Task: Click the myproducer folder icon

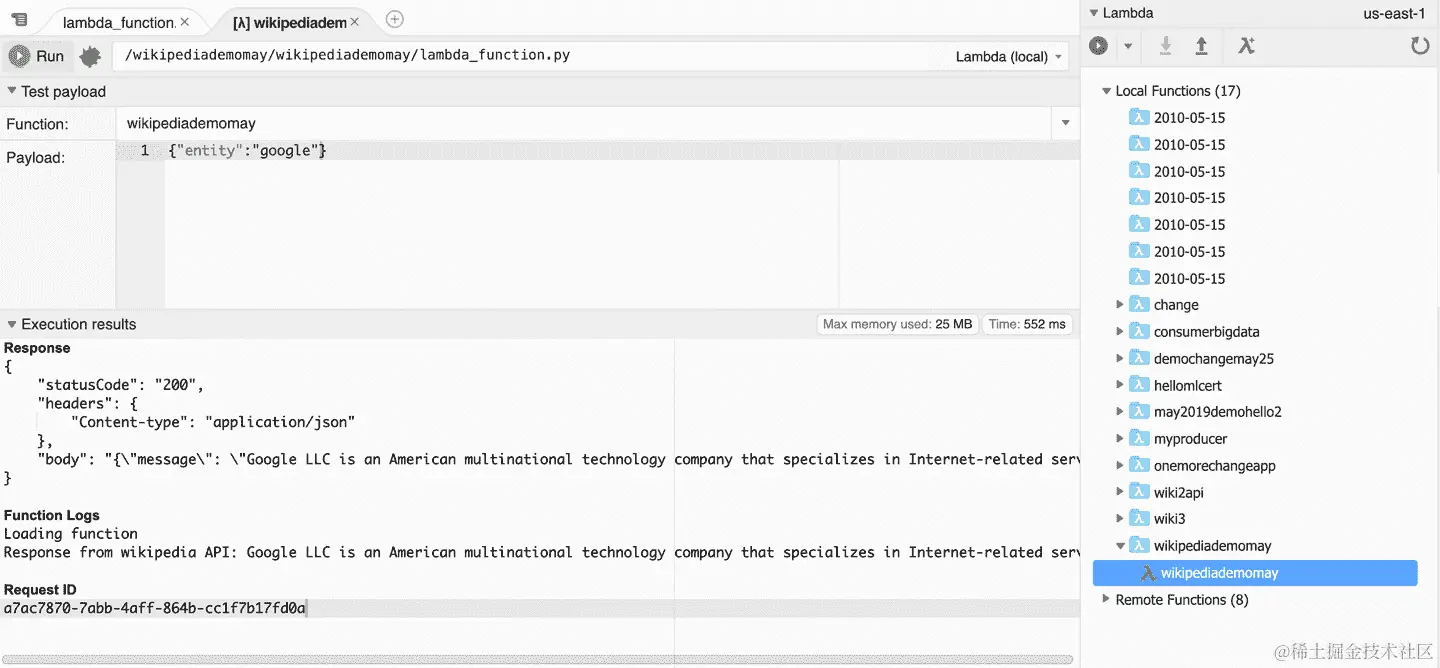Action: coord(1139,438)
